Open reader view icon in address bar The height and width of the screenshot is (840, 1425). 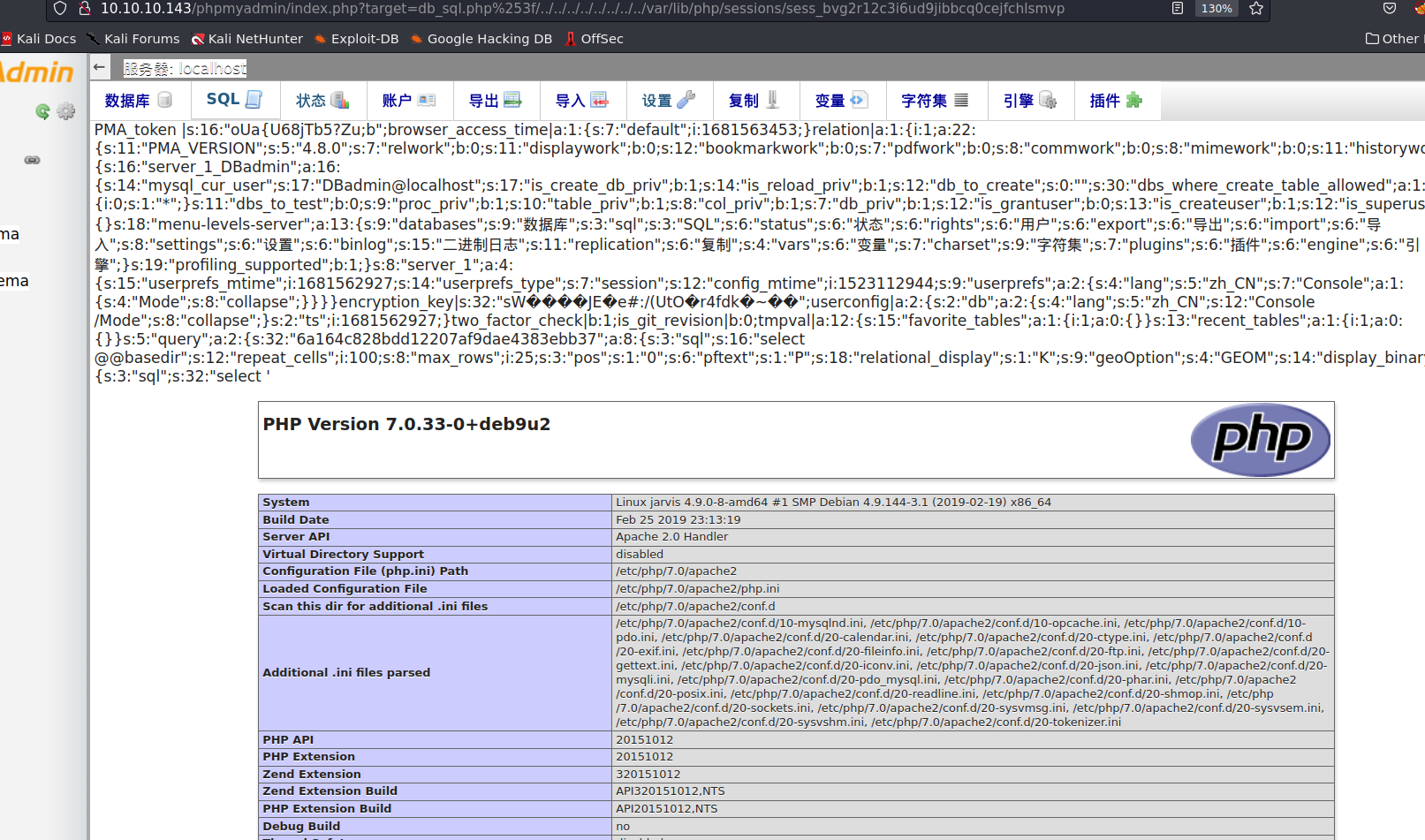pyautogui.click(x=1178, y=9)
